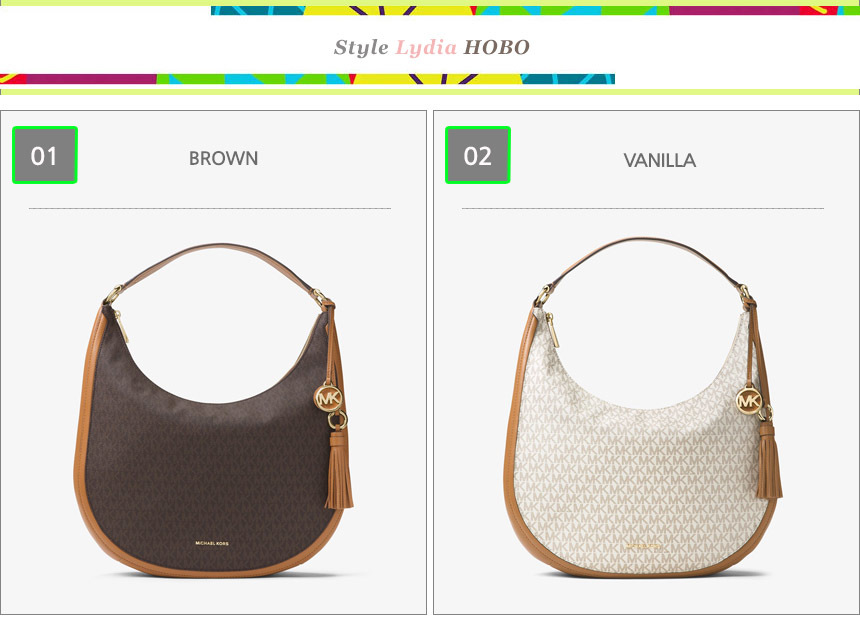The height and width of the screenshot is (618, 860).
Task: Open the brown Lydia hobo bag image
Action: click(x=214, y=410)
